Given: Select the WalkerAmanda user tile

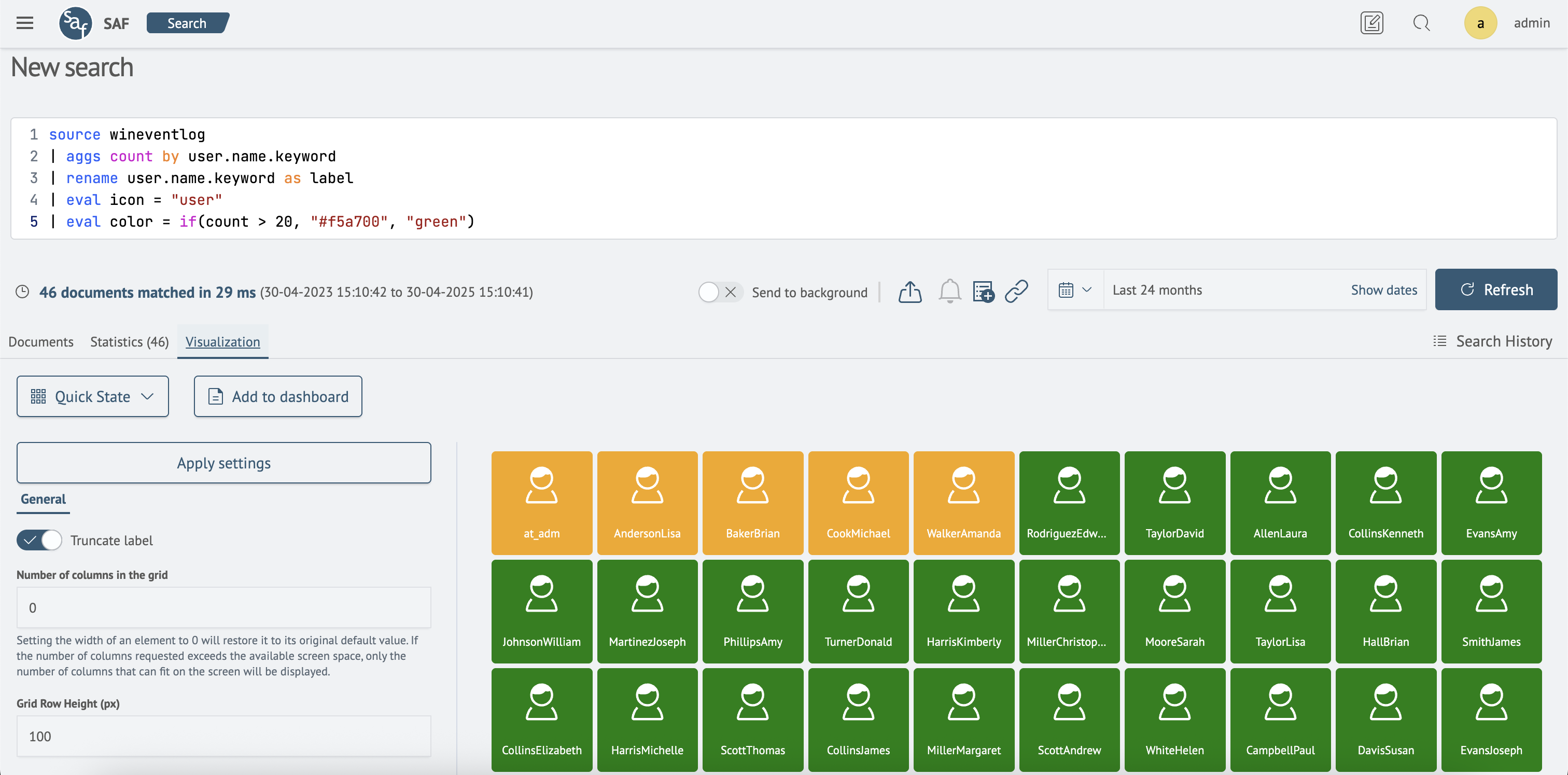Looking at the screenshot, I should point(963,503).
